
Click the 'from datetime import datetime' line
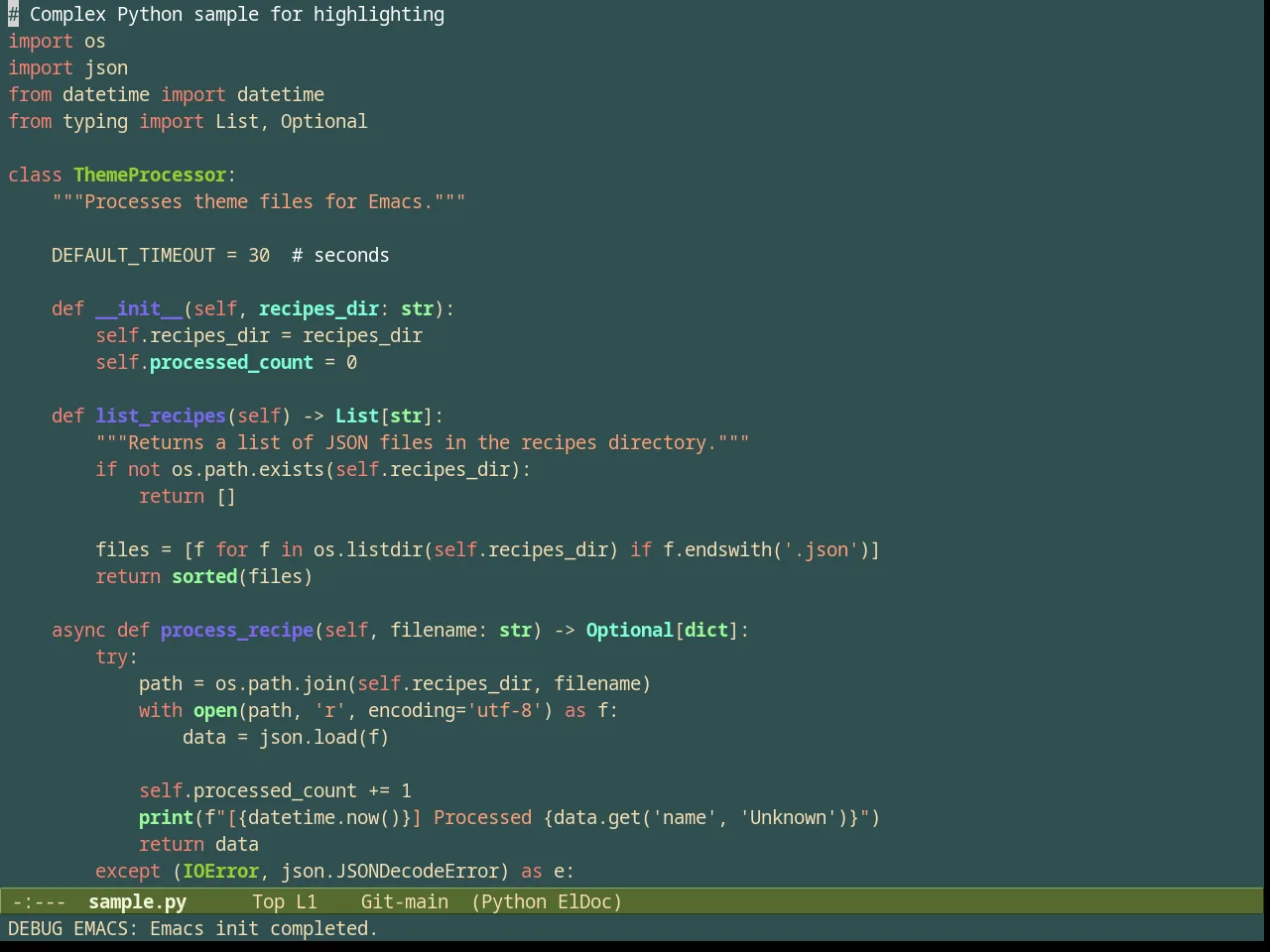pos(166,94)
